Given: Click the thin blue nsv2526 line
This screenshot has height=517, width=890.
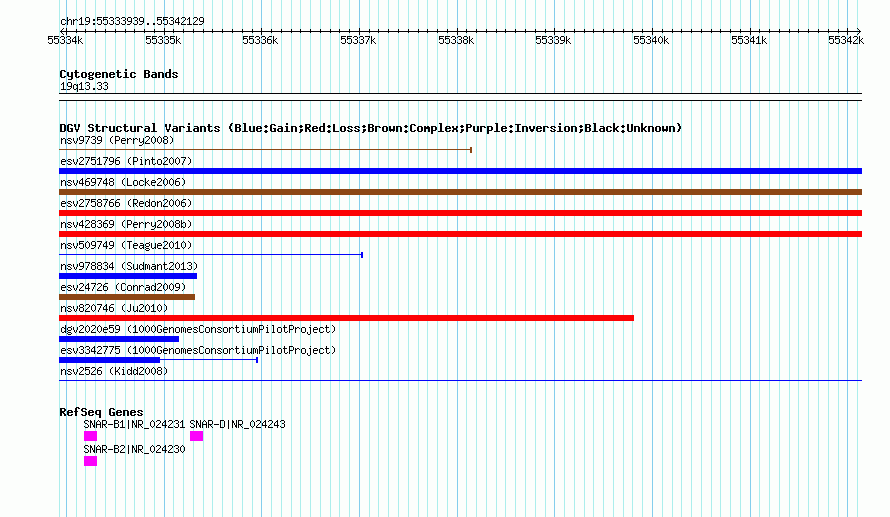Looking at the screenshot, I should (460, 380).
